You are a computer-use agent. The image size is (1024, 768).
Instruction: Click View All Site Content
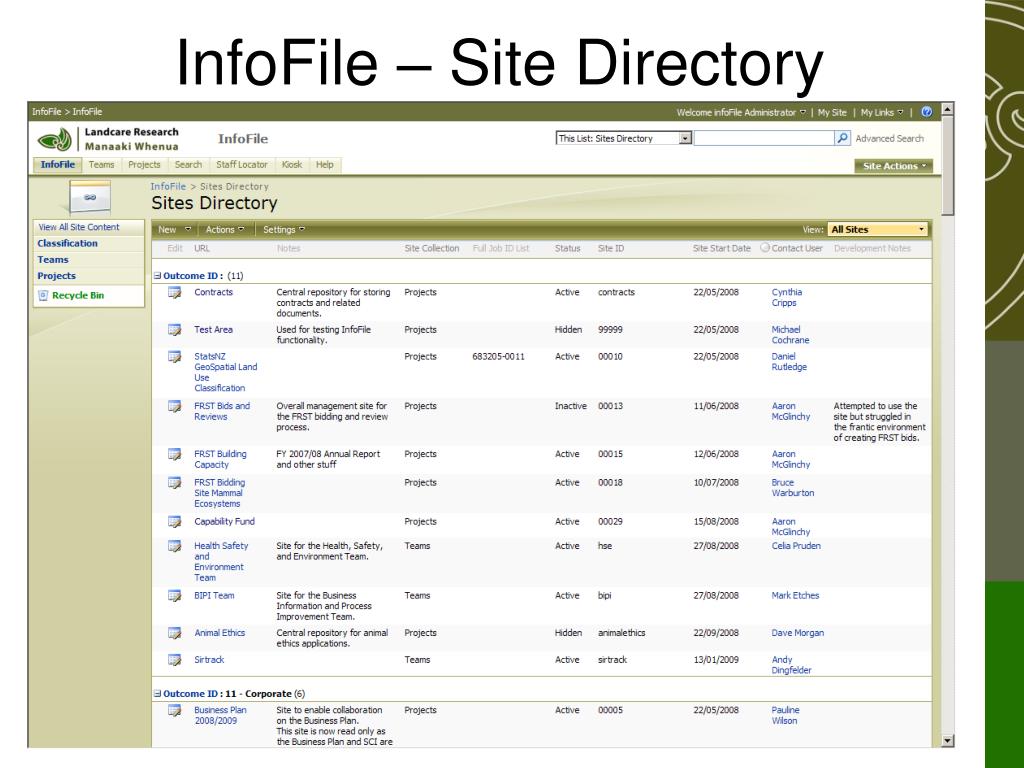(79, 227)
